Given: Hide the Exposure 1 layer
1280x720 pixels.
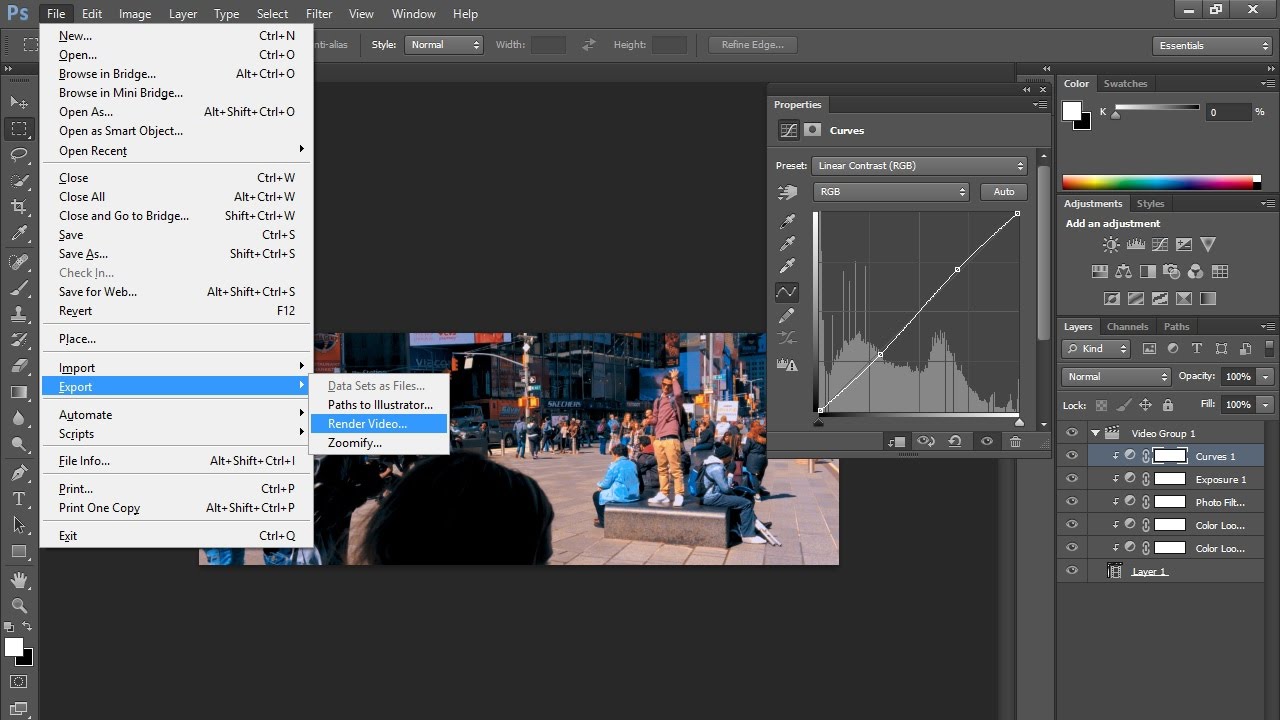Looking at the screenshot, I should (1072, 479).
